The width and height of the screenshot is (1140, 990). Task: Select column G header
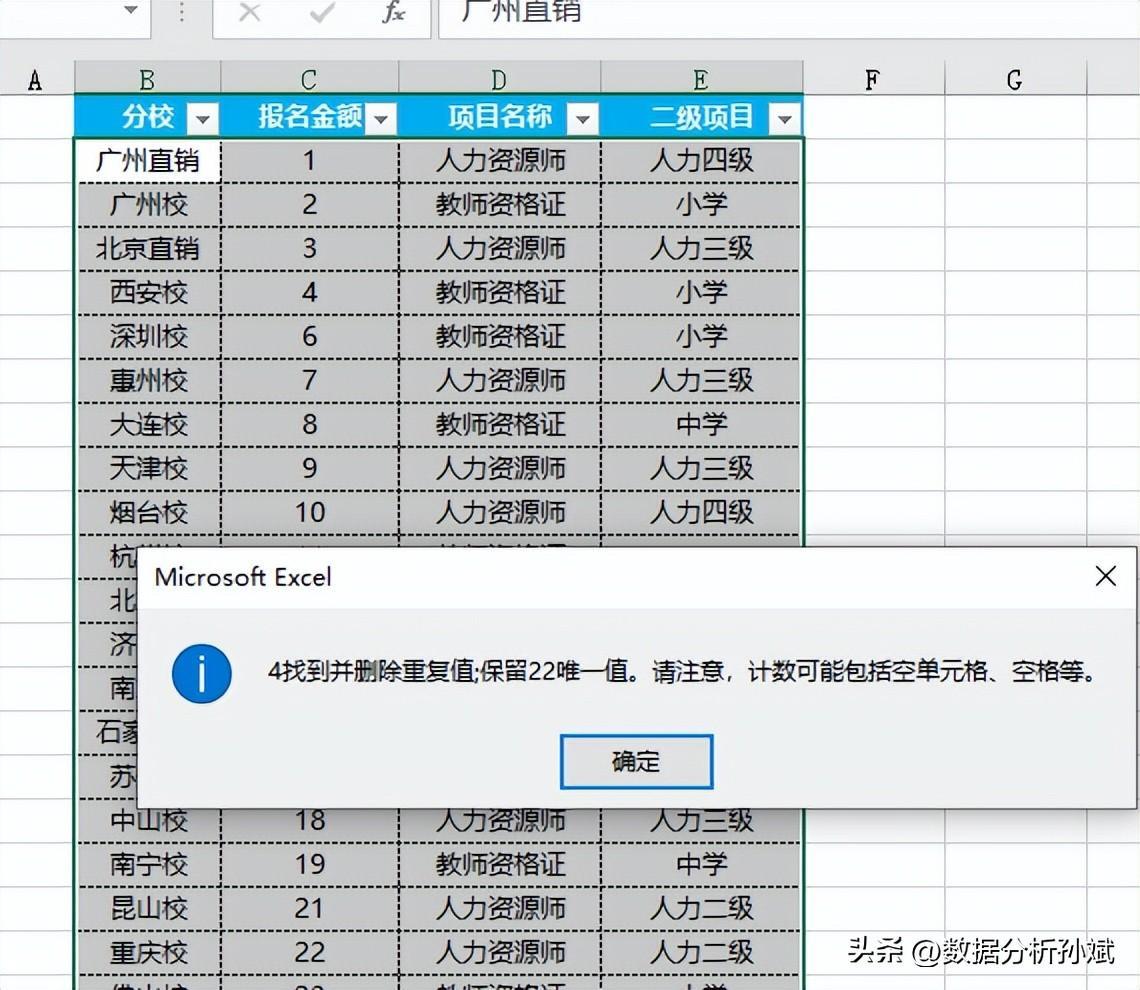1014,80
